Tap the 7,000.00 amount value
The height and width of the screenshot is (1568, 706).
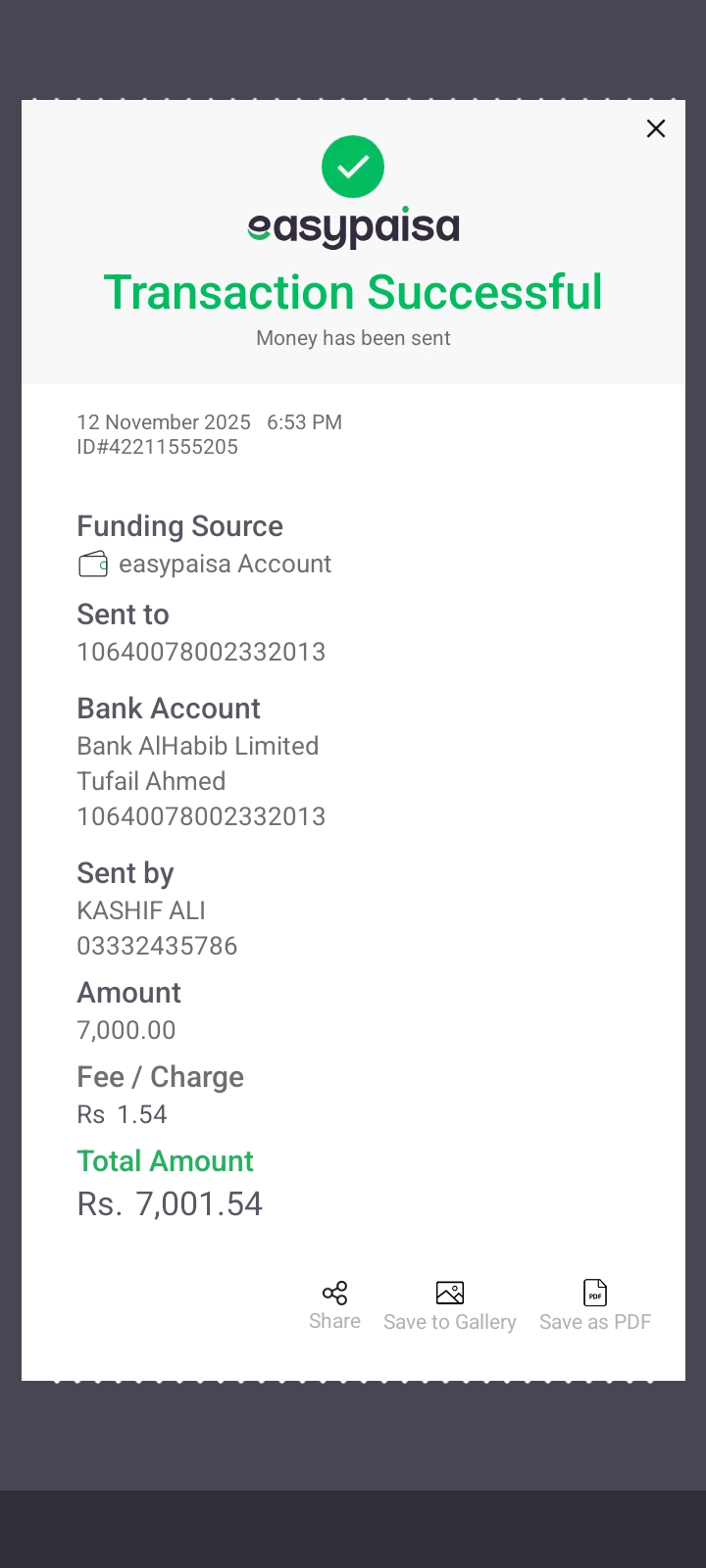pos(126,1030)
